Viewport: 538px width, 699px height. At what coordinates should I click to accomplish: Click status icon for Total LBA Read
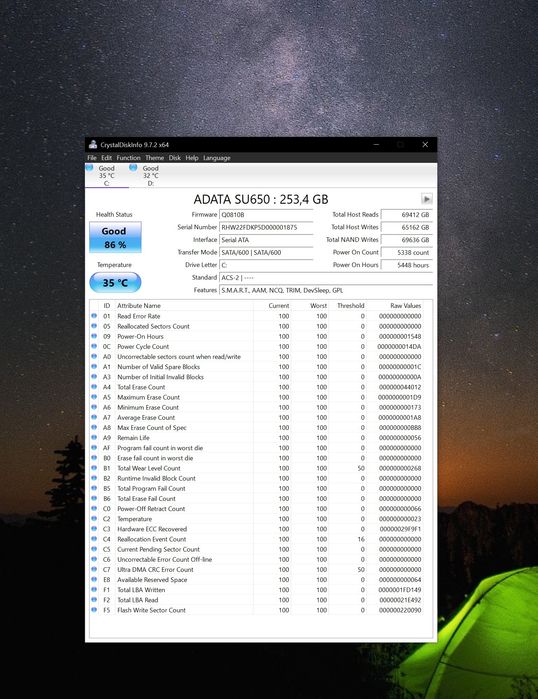click(x=94, y=600)
